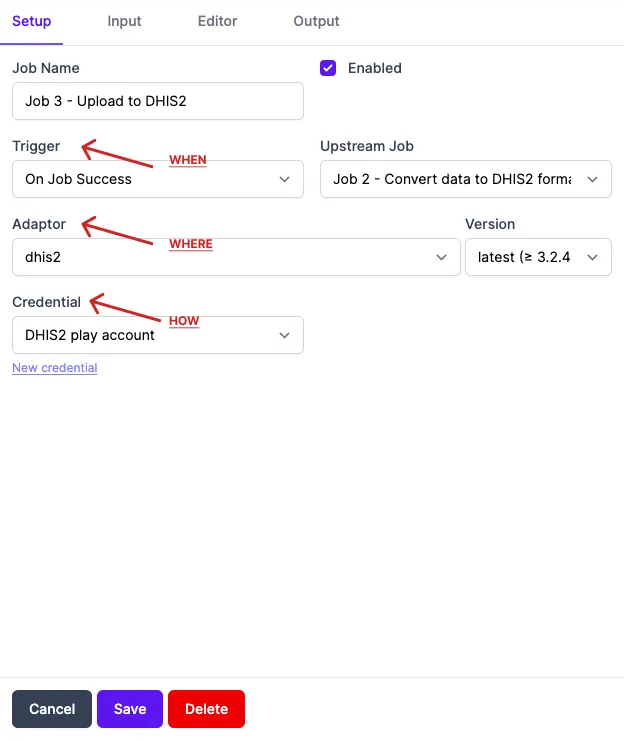The width and height of the screenshot is (624, 740).
Task: Open the Editor tab
Action: pyautogui.click(x=217, y=21)
